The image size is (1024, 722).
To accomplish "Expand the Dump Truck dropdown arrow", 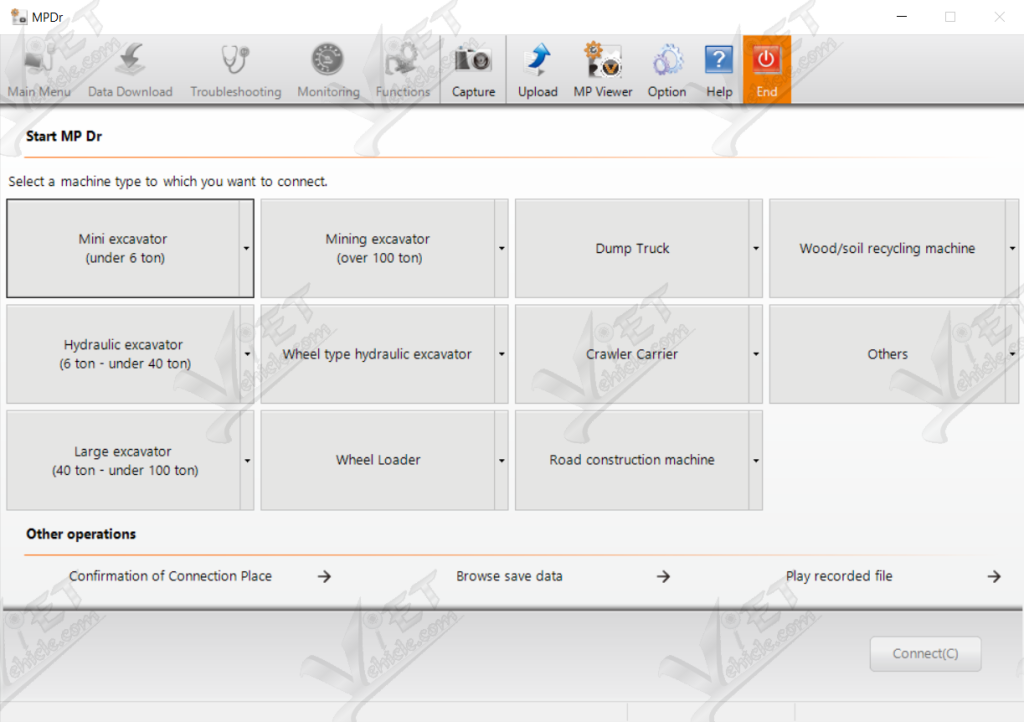I will point(756,249).
